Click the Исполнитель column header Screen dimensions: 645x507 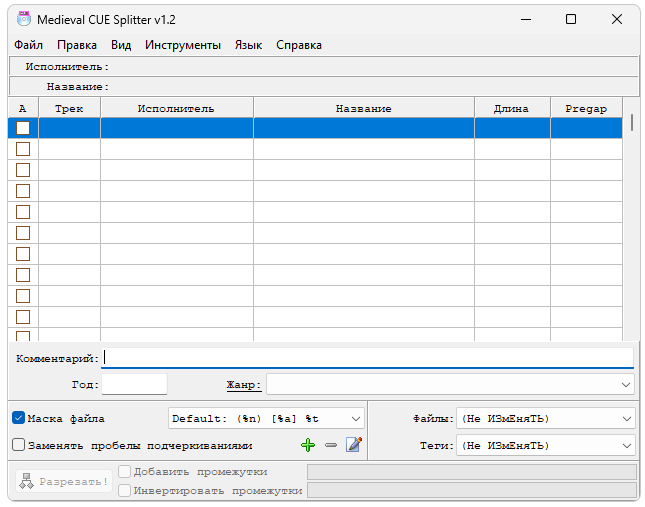(176, 109)
